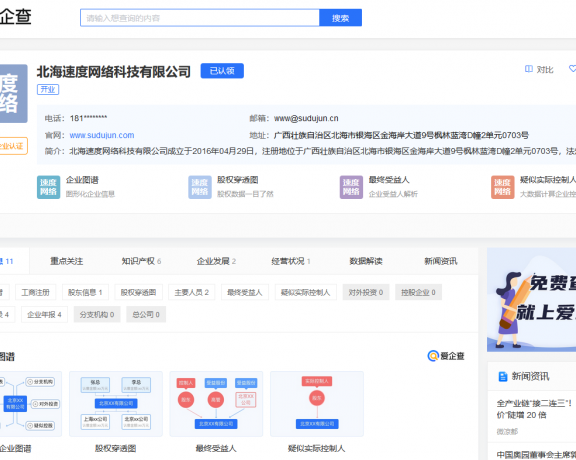The image size is (576, 460).
Task: Select the 工商注册 sub-tab
Action: coord(36,292)
